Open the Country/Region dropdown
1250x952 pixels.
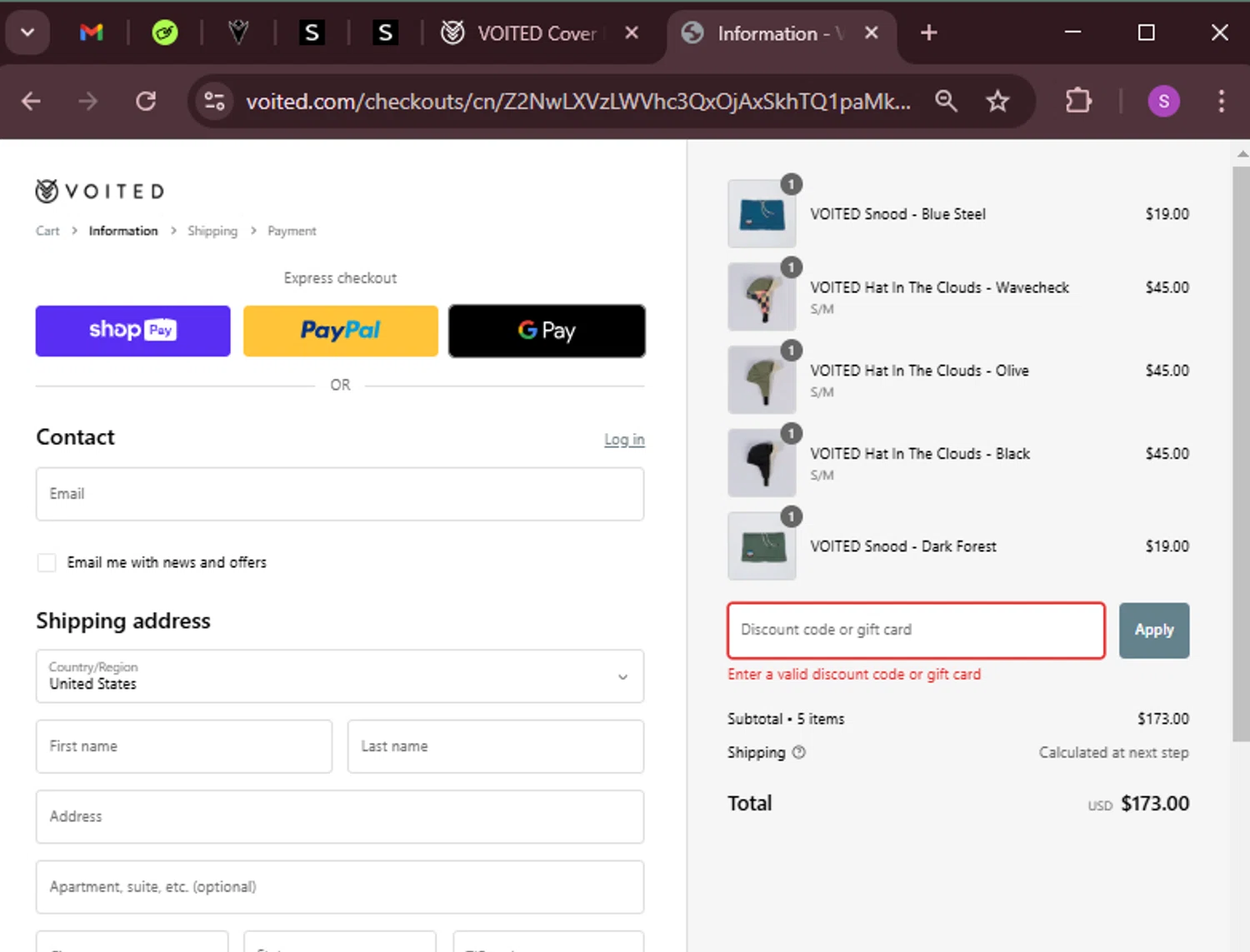pos(340,675)
